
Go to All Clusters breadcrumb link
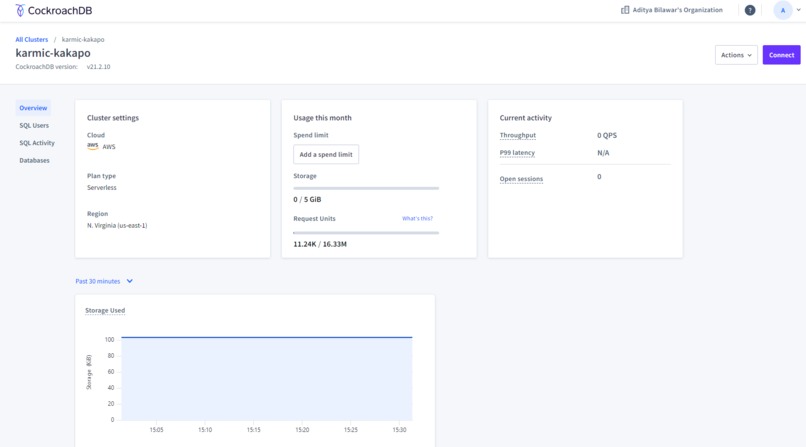[31, 40]
